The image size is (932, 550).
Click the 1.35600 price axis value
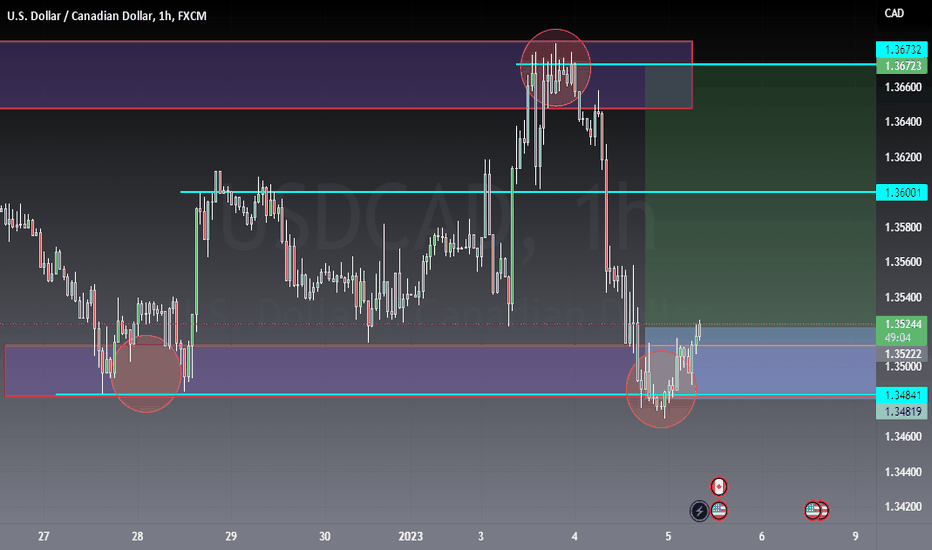[x=903, y=262]
